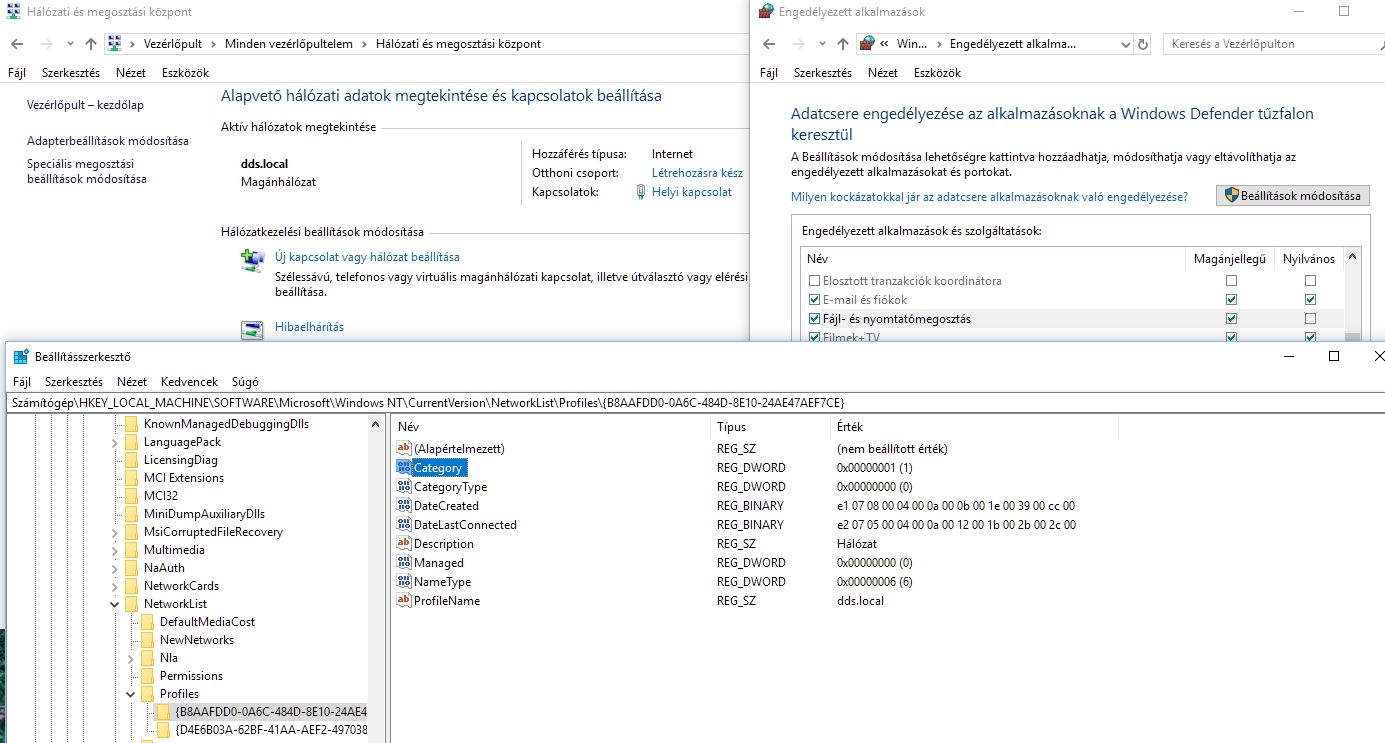This screenshot has height=743, width=1385.
Task: Click the NetworkList folder icon
Action: coord(132,604)
